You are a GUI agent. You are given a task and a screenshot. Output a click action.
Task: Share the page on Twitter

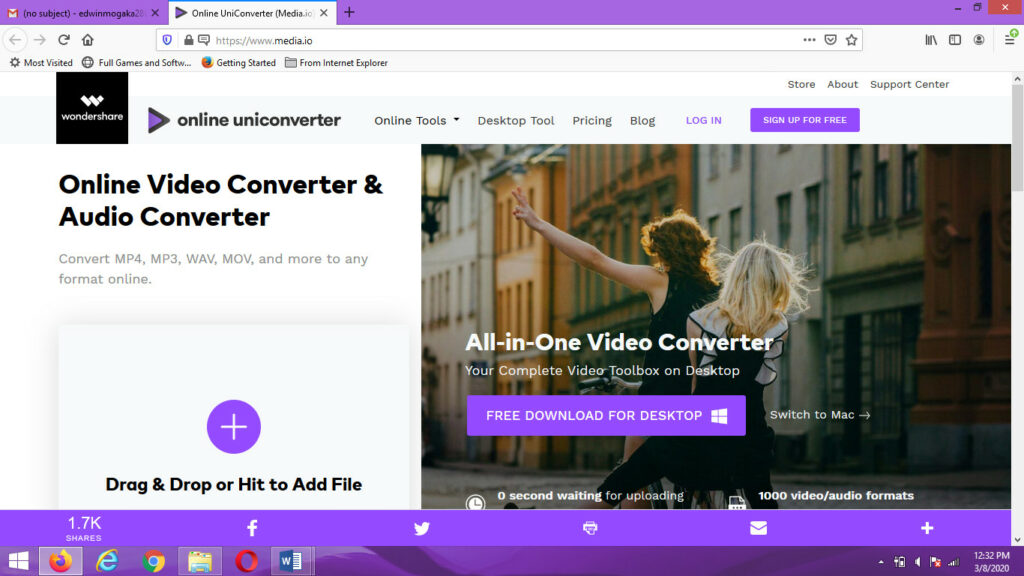coord(422,528)
